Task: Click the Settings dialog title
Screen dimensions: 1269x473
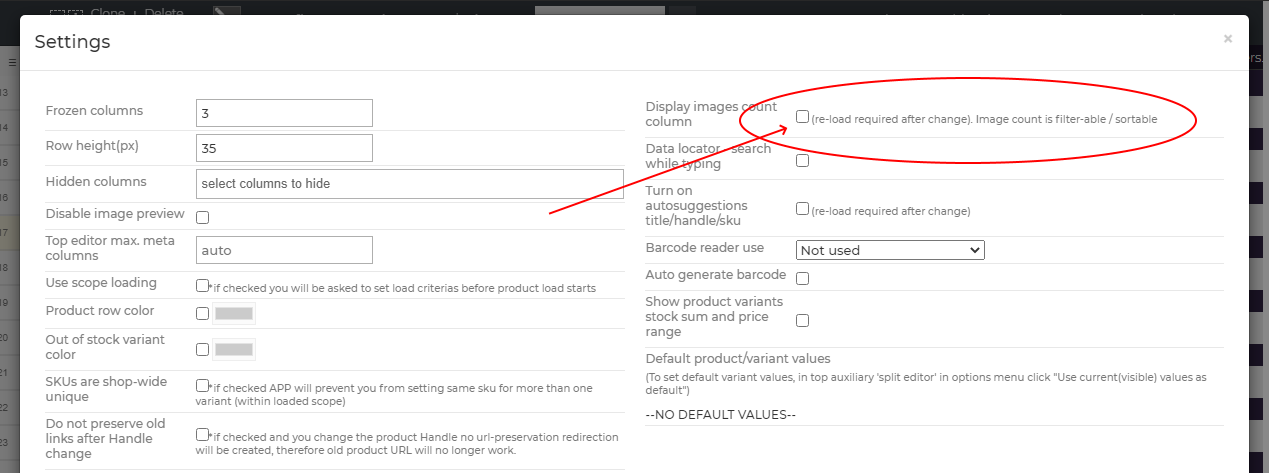Action: click(x=72, y=42)
